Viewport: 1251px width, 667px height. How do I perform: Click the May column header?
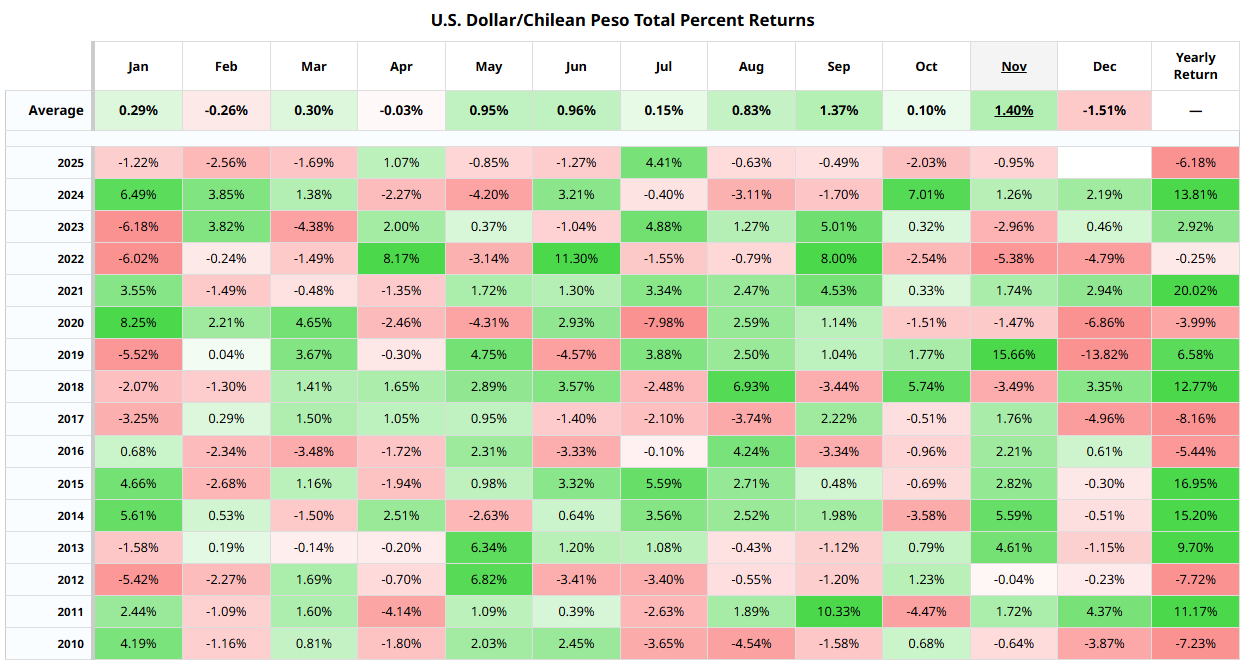click(x=489, y=66)
